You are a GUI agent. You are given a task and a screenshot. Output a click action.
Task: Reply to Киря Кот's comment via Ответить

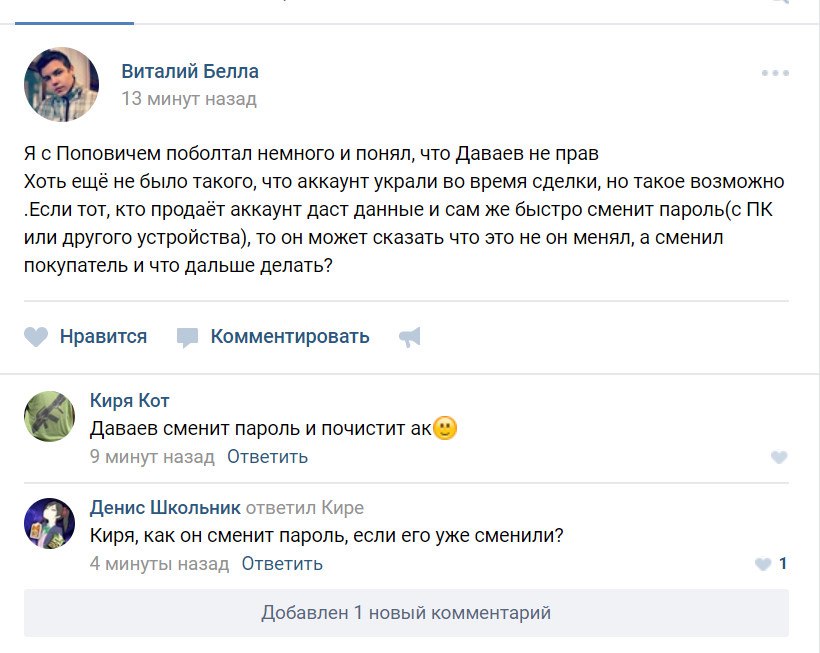click(267, 457)
